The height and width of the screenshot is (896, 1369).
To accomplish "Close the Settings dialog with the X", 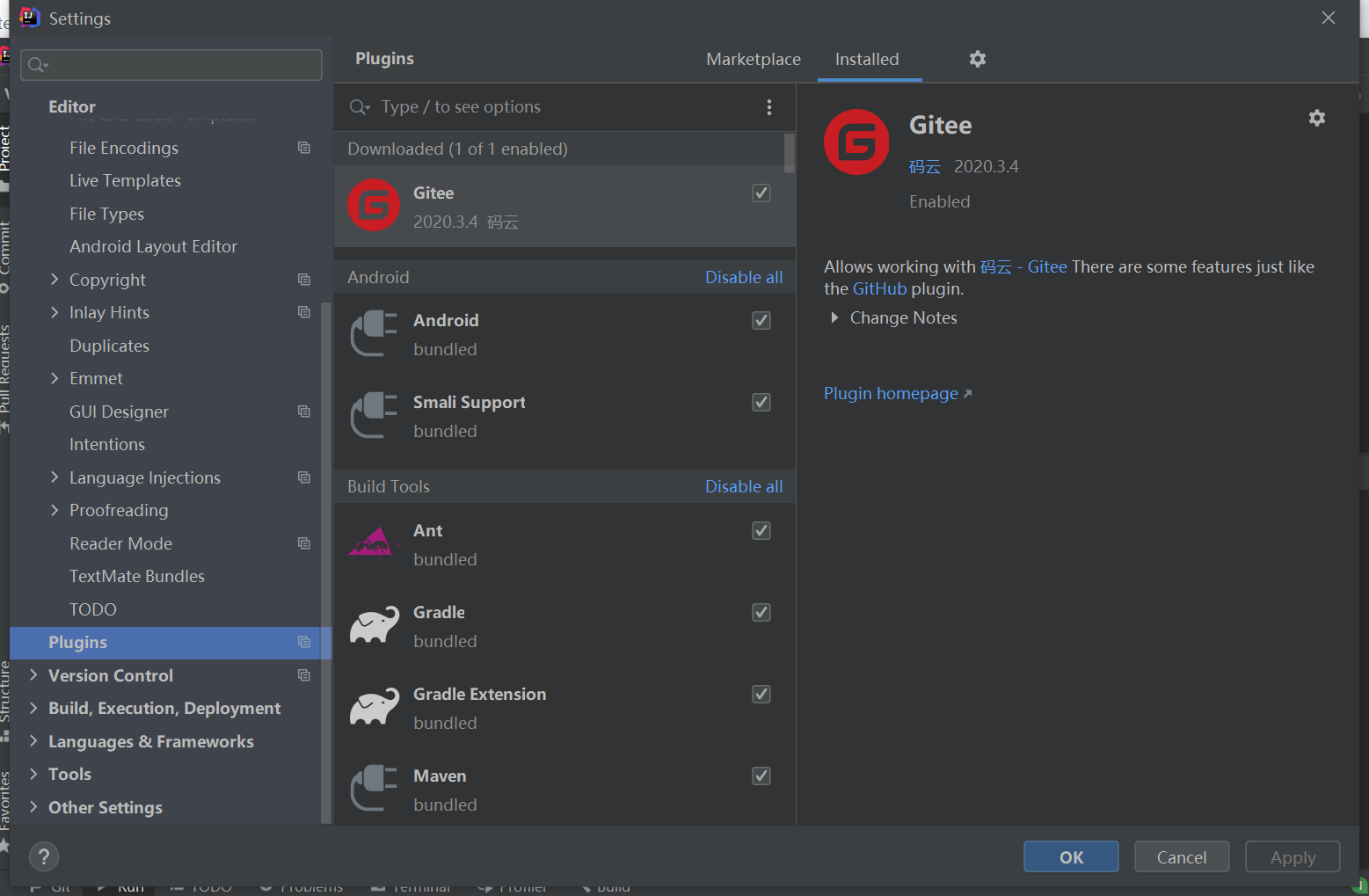I will click(x=1329, y=18).
